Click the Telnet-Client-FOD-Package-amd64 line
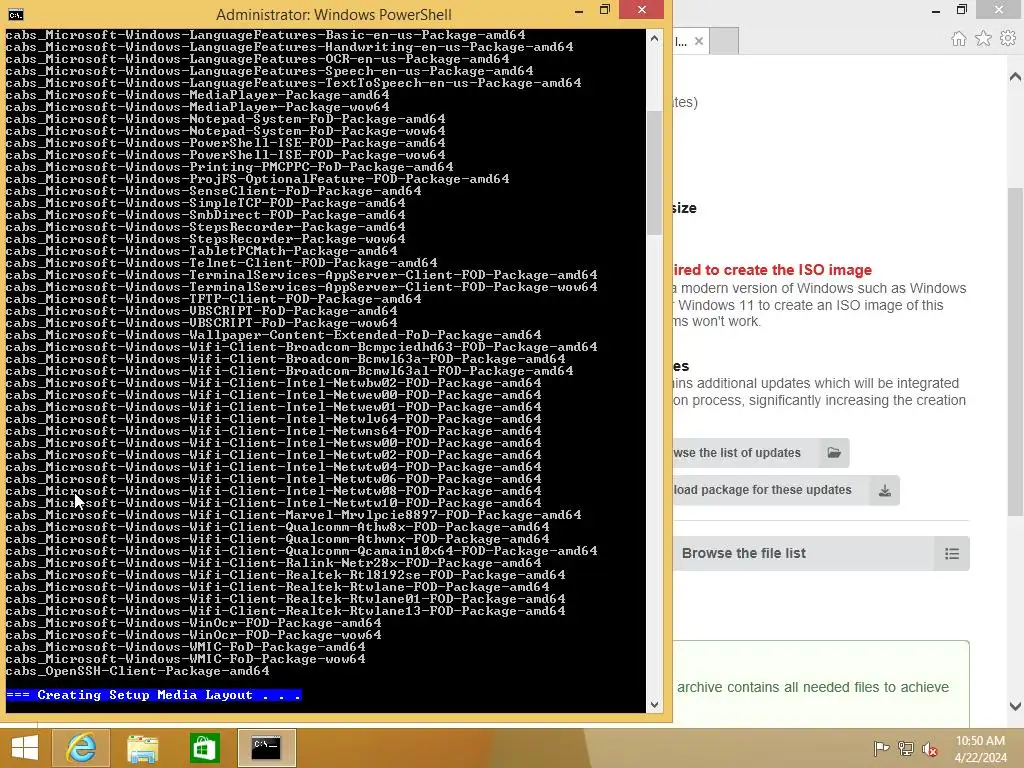This screenshot has width=1024, height=768. pyautogui.click(x=221, y=263)
